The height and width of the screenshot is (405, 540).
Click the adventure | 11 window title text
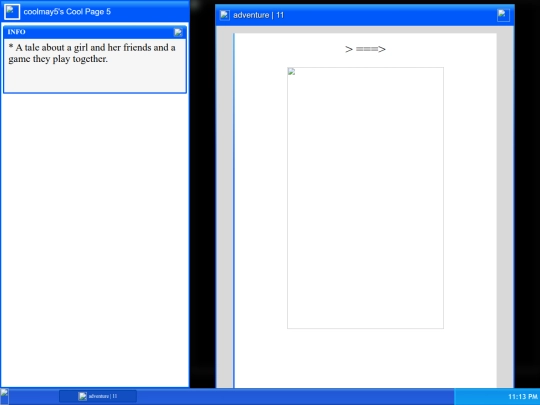258,15
